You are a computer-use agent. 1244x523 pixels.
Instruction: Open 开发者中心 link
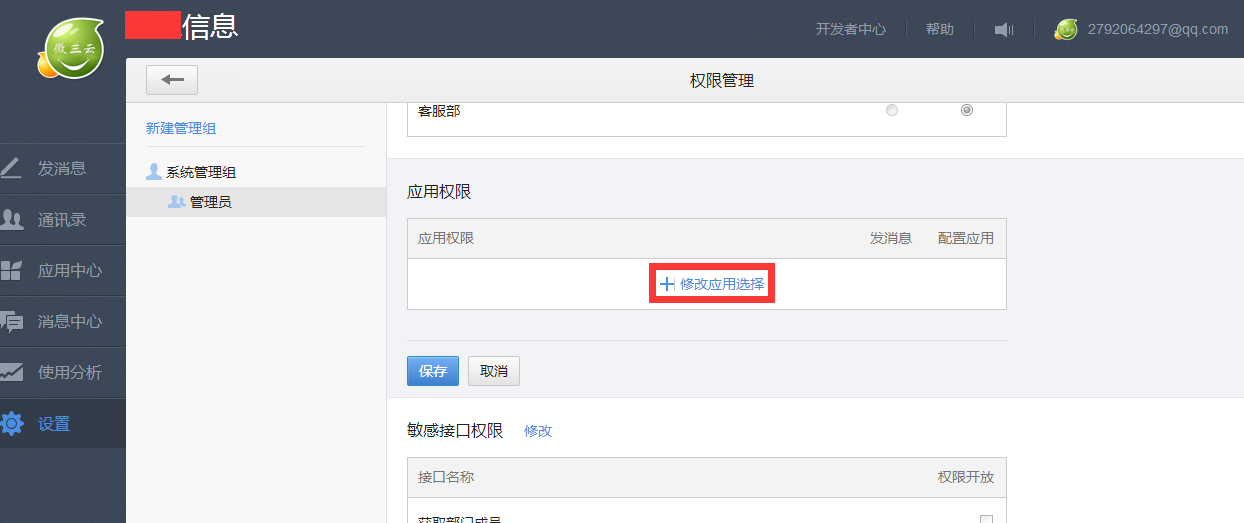pyautogui.click(x=851, y=29)
